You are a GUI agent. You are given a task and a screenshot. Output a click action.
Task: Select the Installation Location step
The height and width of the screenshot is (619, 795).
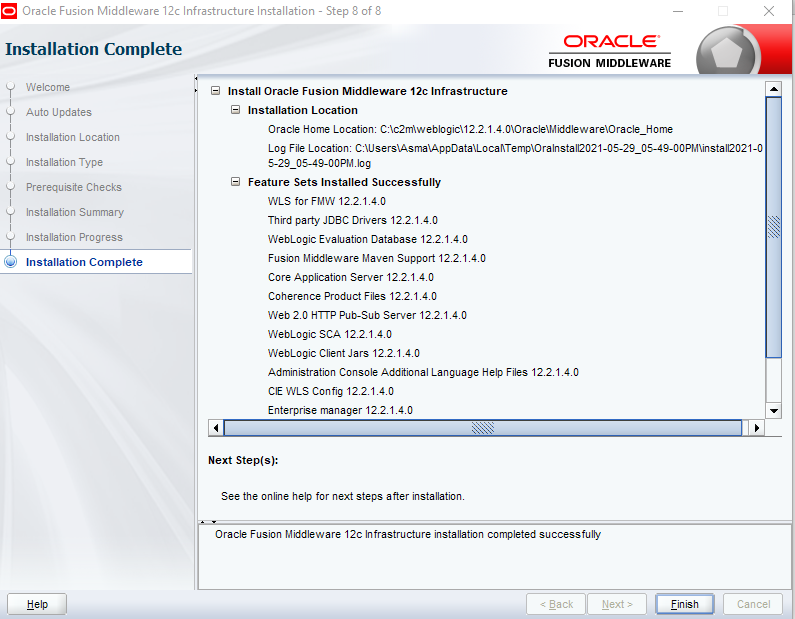tap(73, 137)
